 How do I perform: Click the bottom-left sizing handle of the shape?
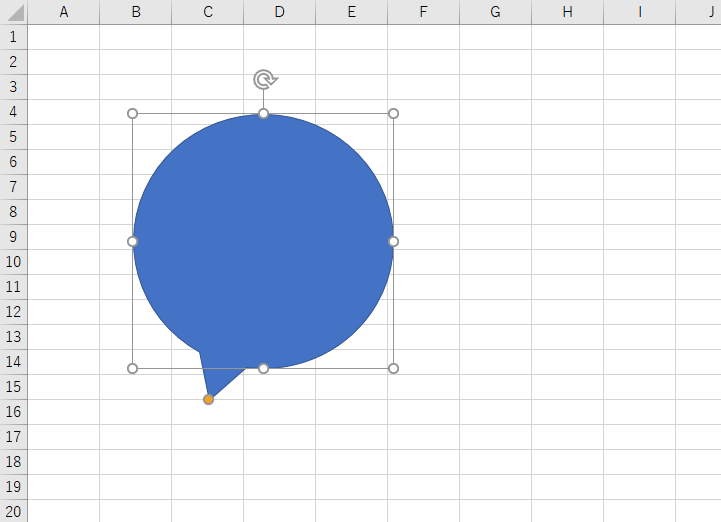132,368
